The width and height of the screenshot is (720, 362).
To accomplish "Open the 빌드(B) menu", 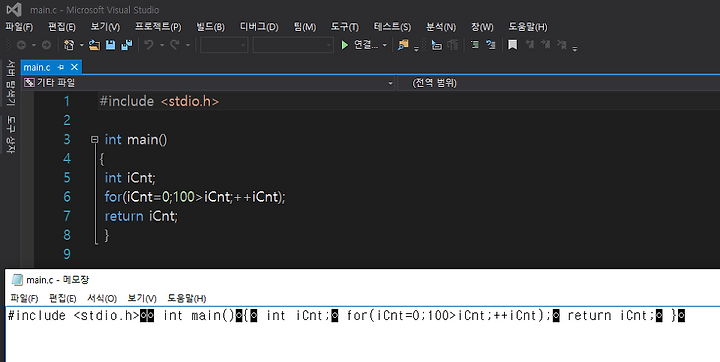I will [210, 27].
